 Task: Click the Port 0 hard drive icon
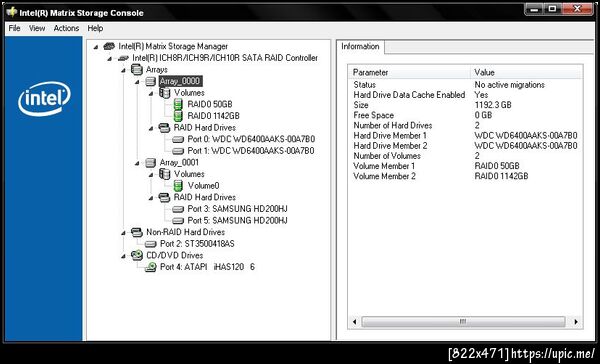(178, 139)
